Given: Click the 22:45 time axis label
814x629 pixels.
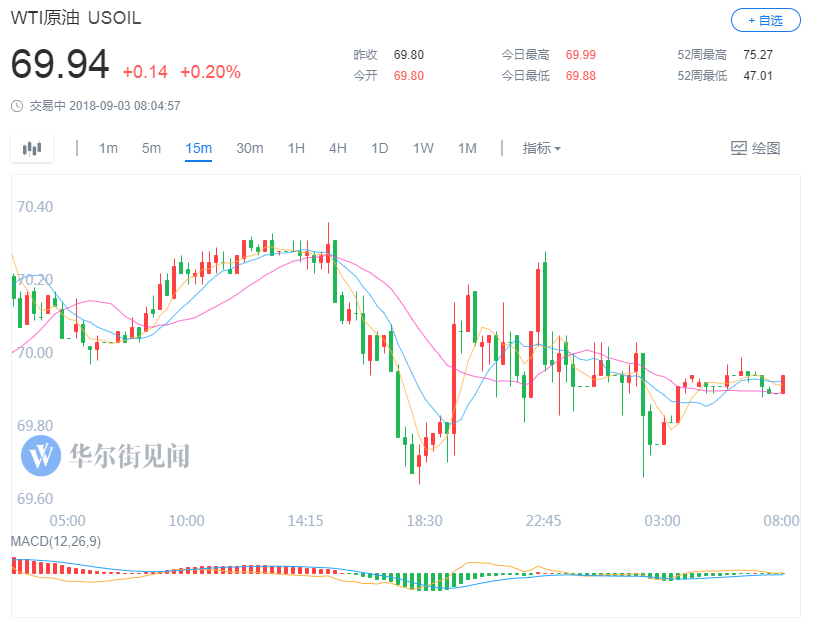Looking at the screenshot, I should (543, 521).
